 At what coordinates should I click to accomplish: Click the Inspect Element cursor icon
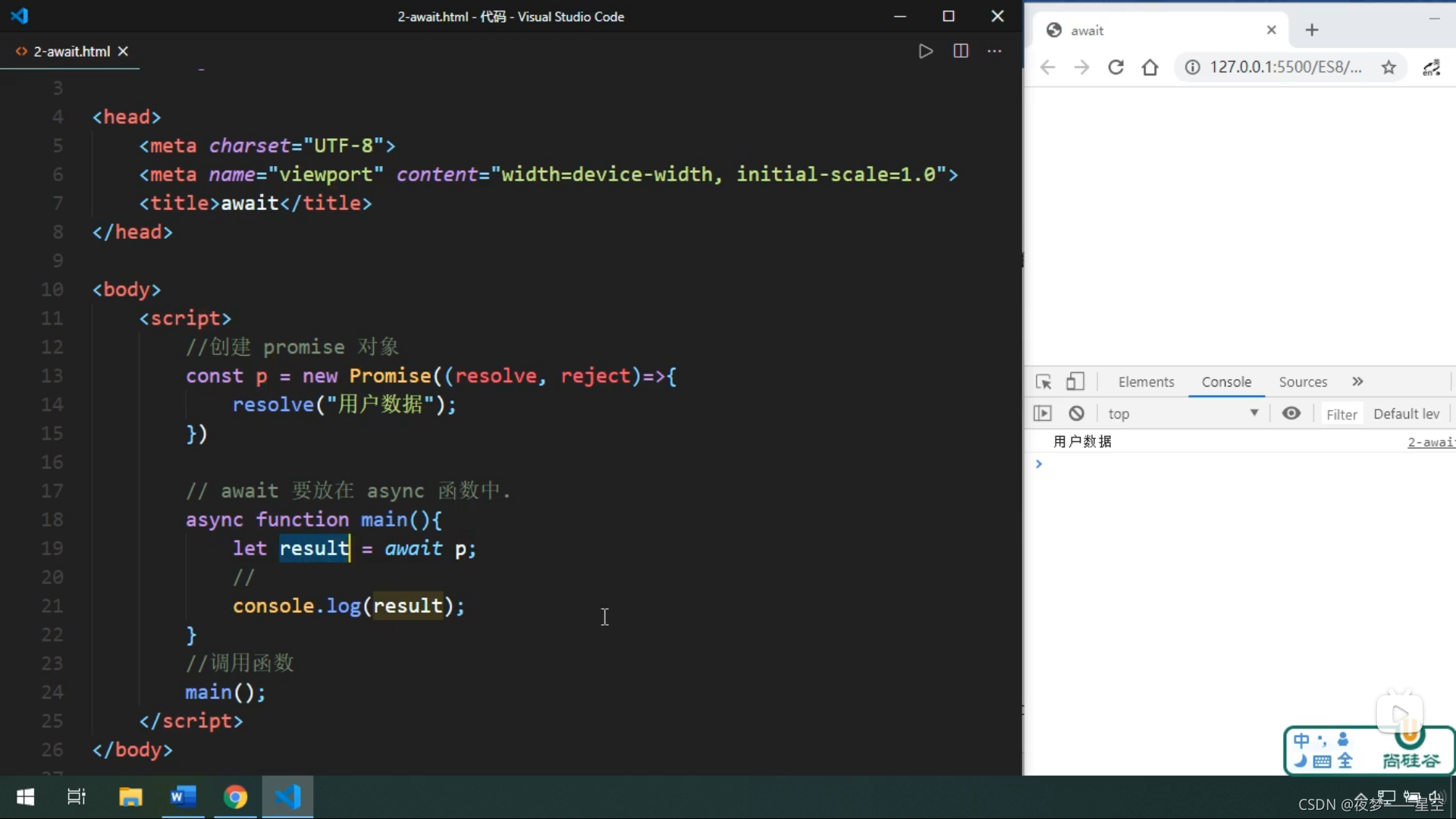click(1043, 381)
